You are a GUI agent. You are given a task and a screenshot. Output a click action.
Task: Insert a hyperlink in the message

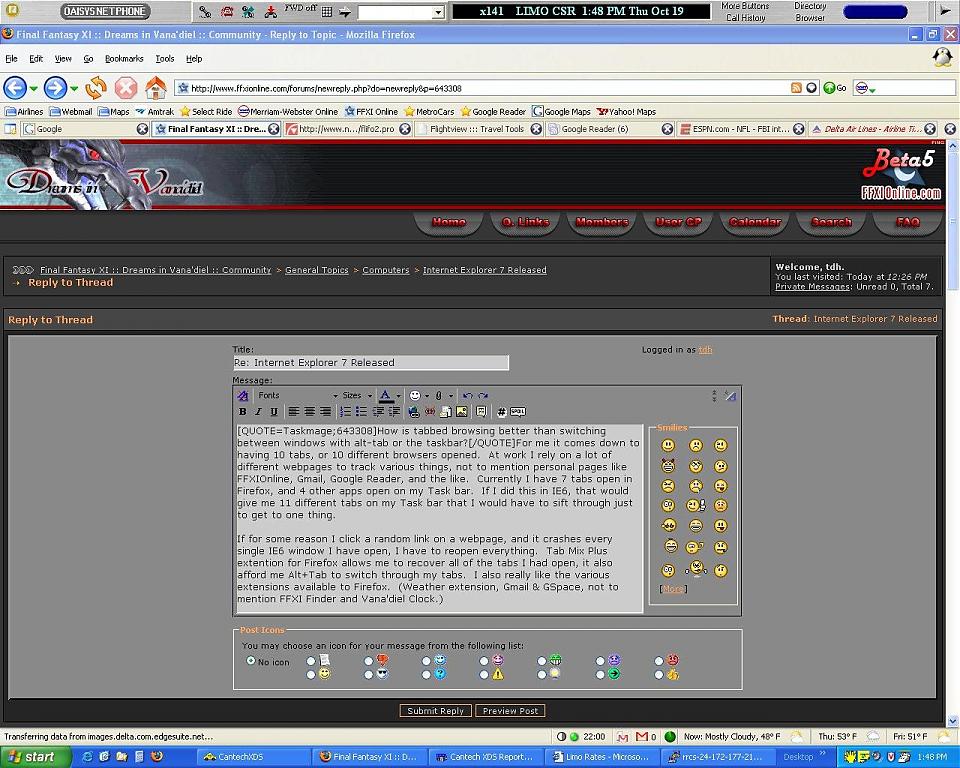pos(414,412)
